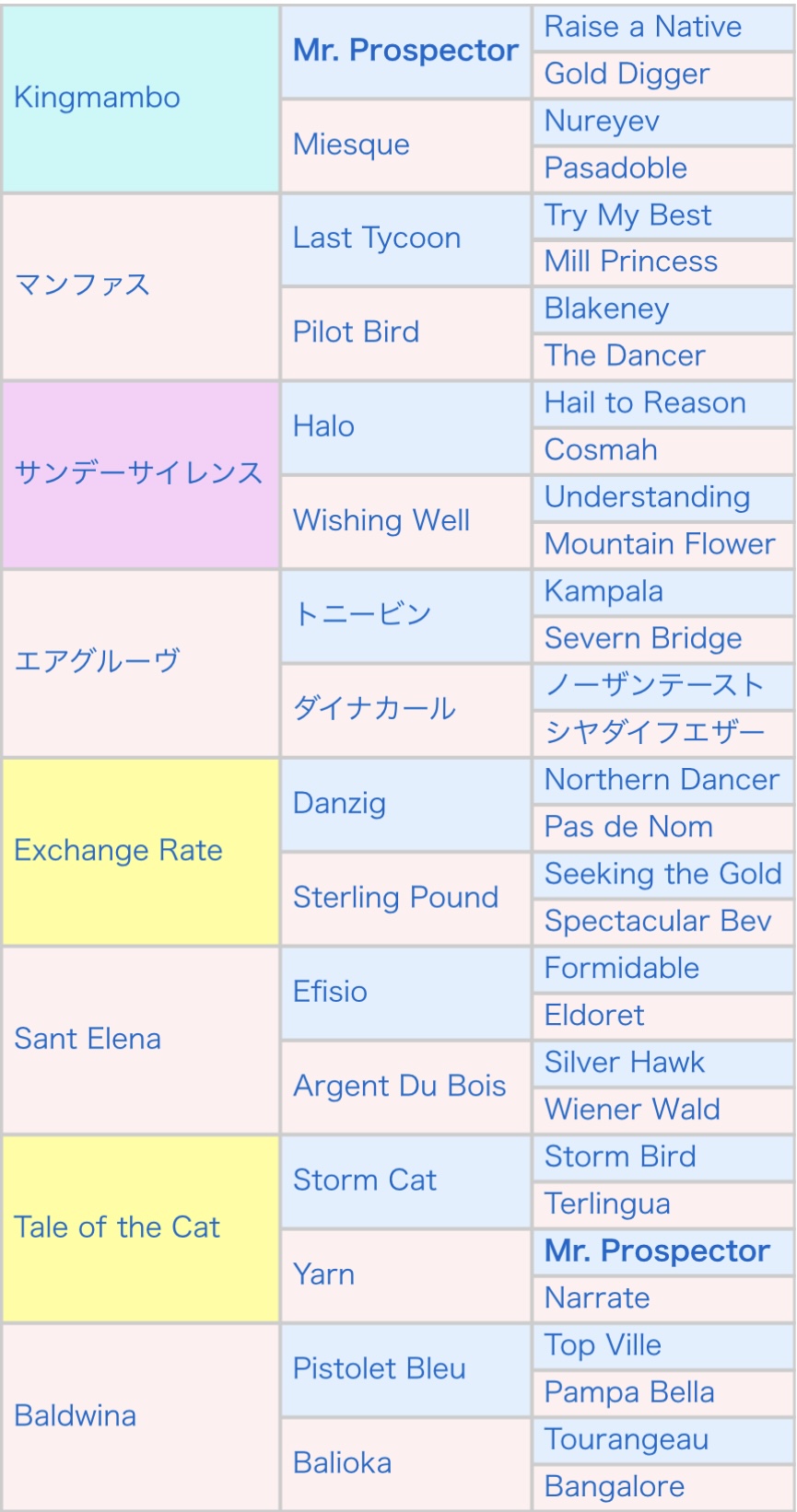Screen dimensions: 797x1512
Task: Open the Last Tycoon link
Action: tap(376, 238)
